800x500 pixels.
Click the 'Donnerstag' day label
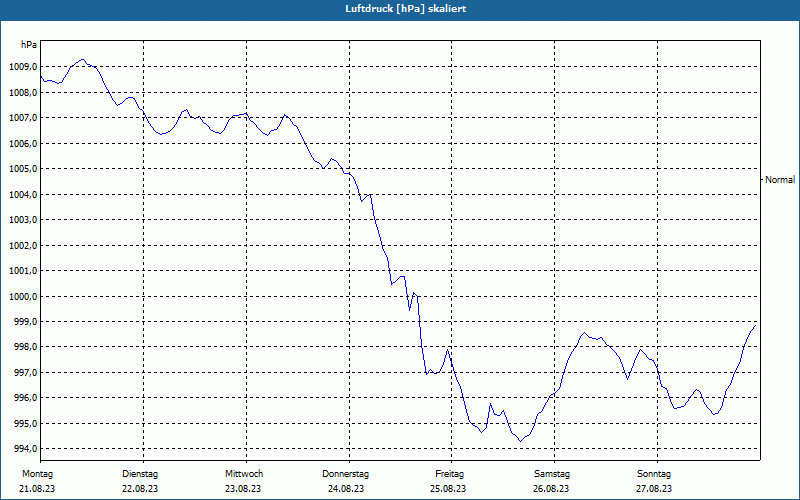tap(345, 474)
